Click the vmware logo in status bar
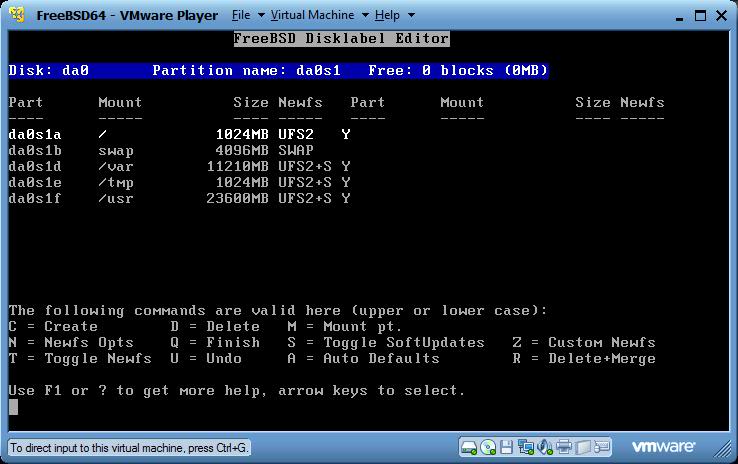 pos(663,447)
